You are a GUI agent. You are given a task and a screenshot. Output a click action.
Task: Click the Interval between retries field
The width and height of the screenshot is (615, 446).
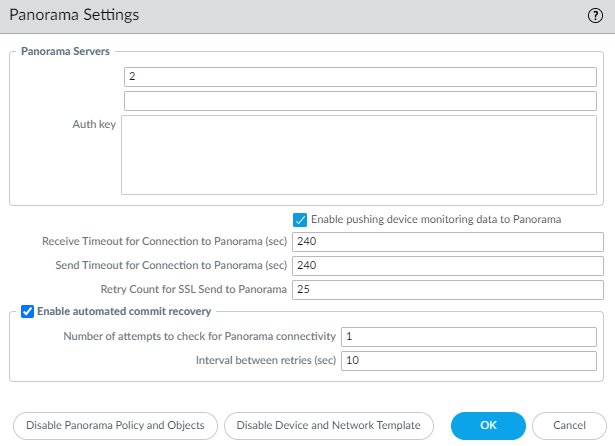tap(472, 359)
